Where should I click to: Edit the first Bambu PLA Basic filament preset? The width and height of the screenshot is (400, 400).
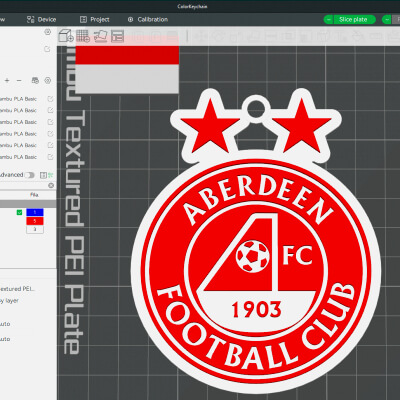50,99
